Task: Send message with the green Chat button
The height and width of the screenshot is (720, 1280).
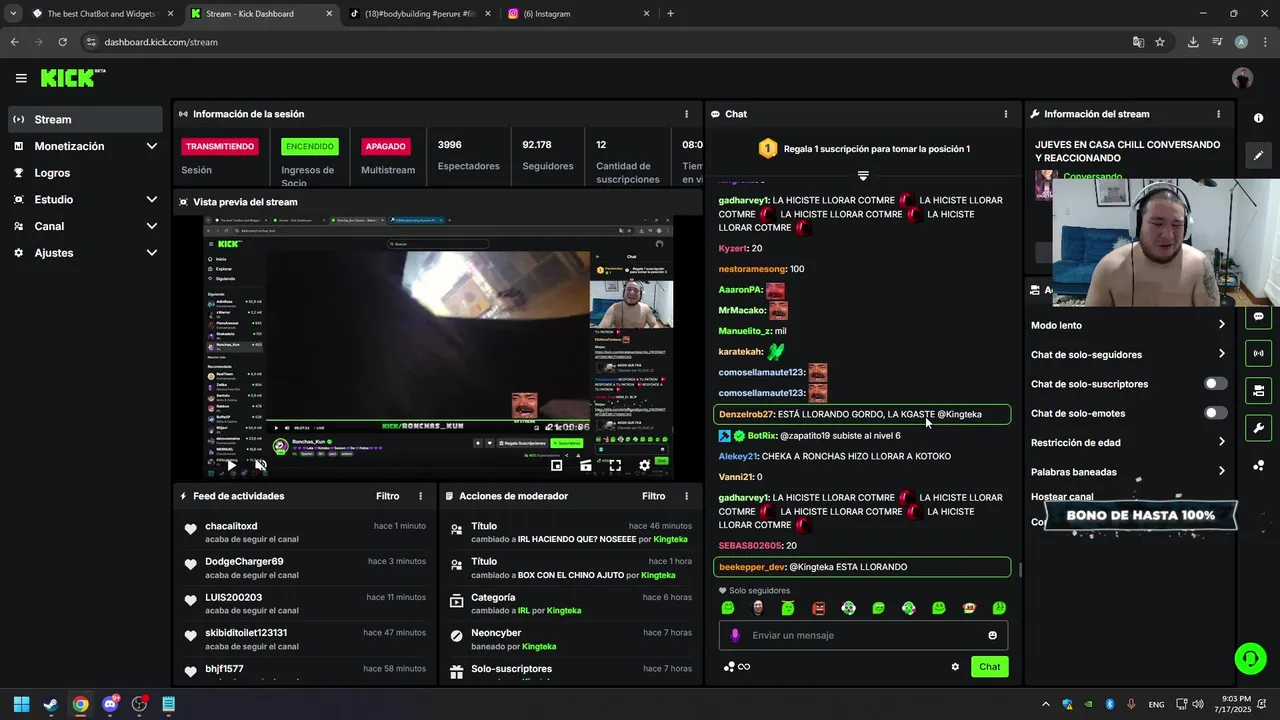Action: pos(989,667)
